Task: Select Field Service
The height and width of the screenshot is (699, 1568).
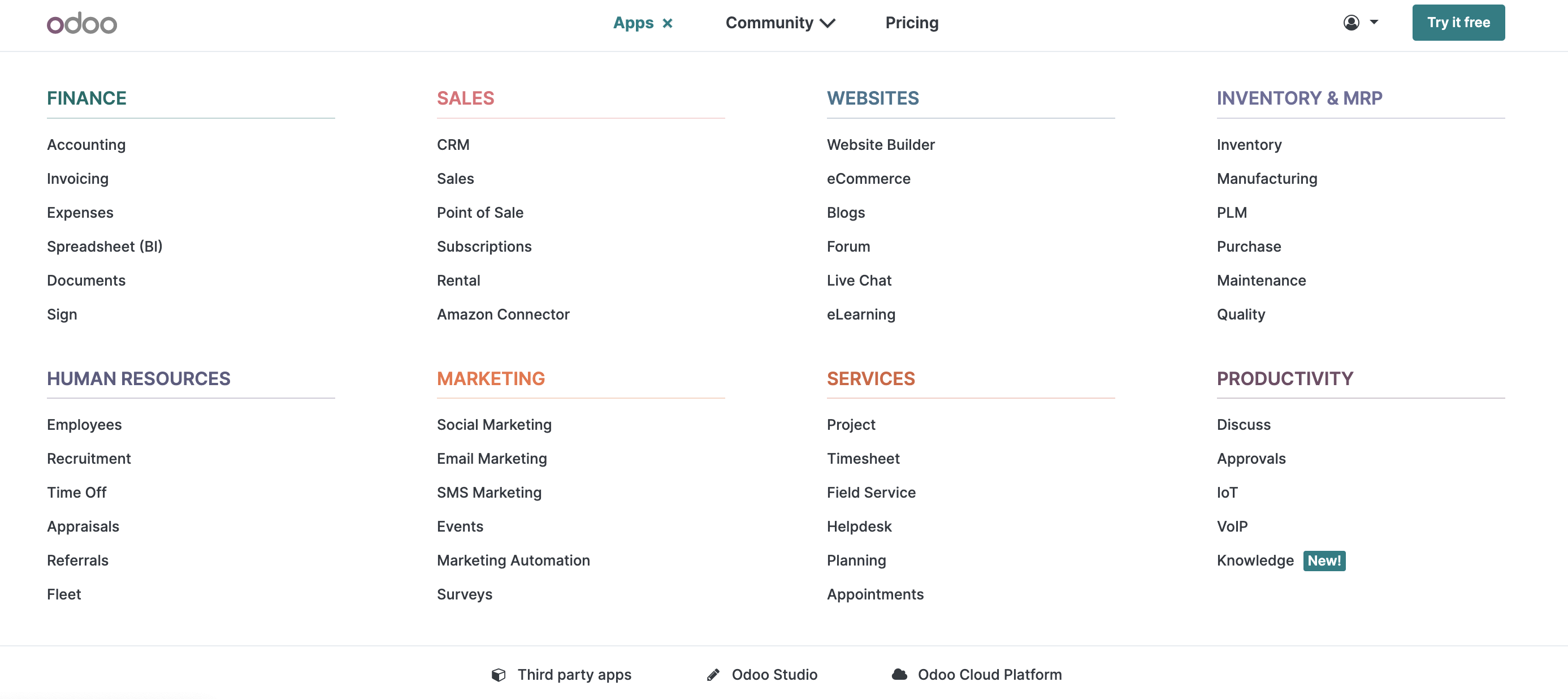Action: pos(871,493)
